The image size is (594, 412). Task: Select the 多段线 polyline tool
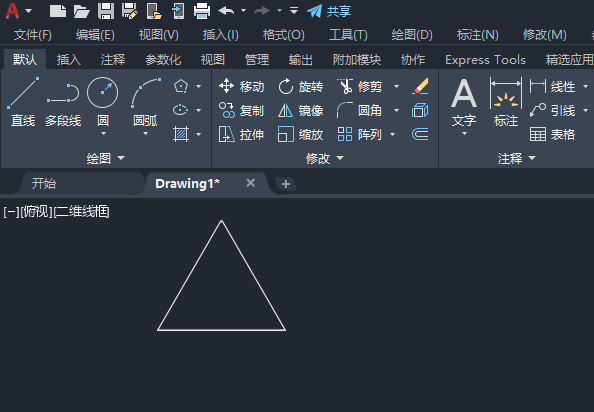[x=63, y=101]
